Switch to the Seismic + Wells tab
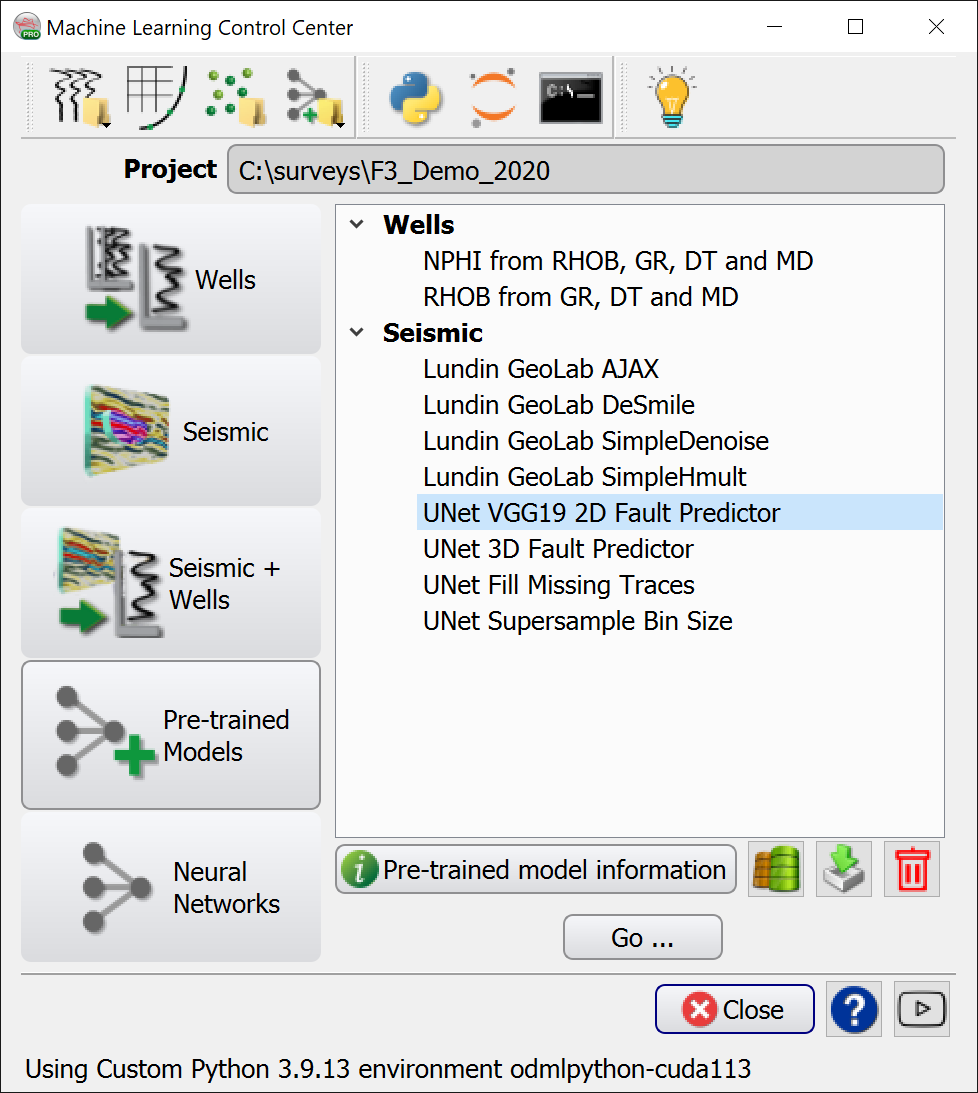The width and height of the screenshot is (978, 1093). pos(171,583)
